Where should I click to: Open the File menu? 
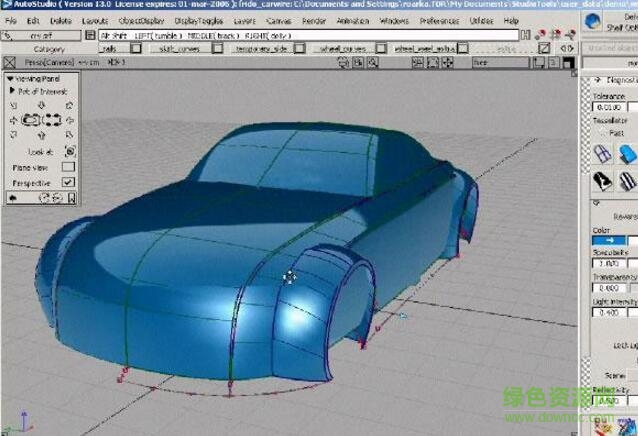[x=11, y=21]
